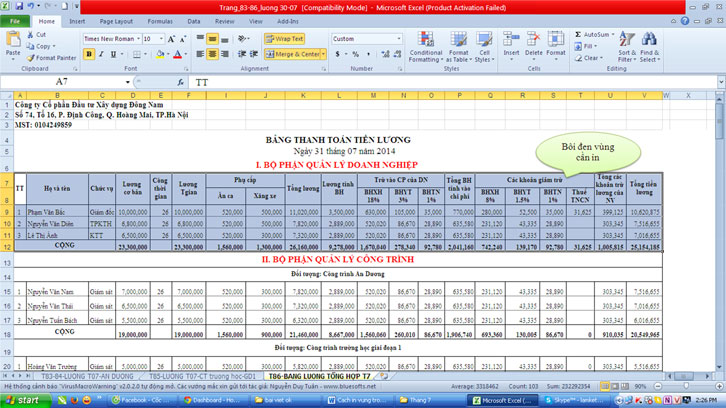The width and height of the screenshot is (726, 408).
Task: Click the Font Color letter A icon
Action: tap(177, 54)
